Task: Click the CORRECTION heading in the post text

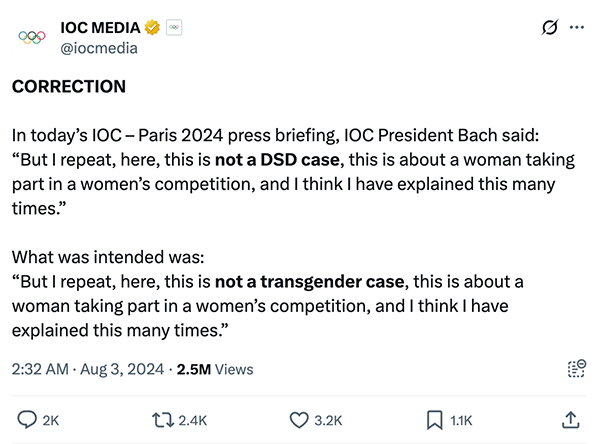Action: (x=69, y=86)
